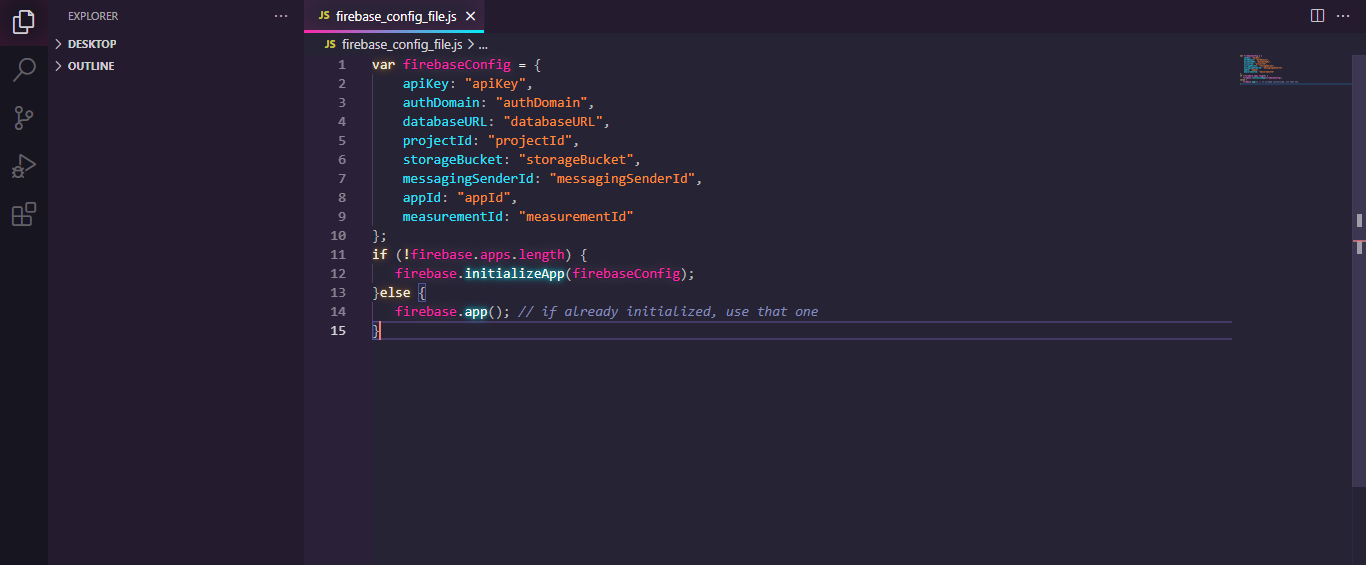Image resolution: width=1366 pixels, height=565 pixels.
Task: Close the firebase_config_file.js tab
Action: point(470,16)
